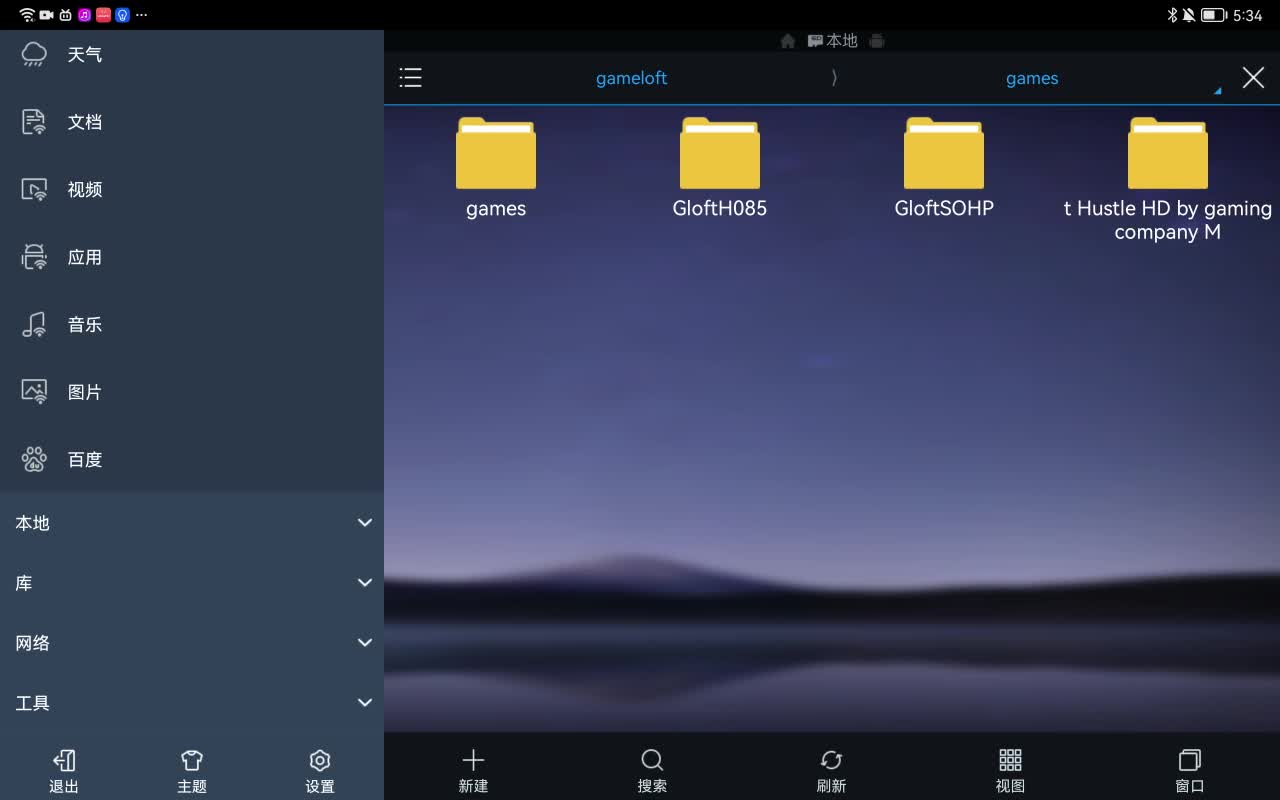Open the 视图 (View) toolbar icon
The image size is (1280, 800).
tap(1010, 768)
